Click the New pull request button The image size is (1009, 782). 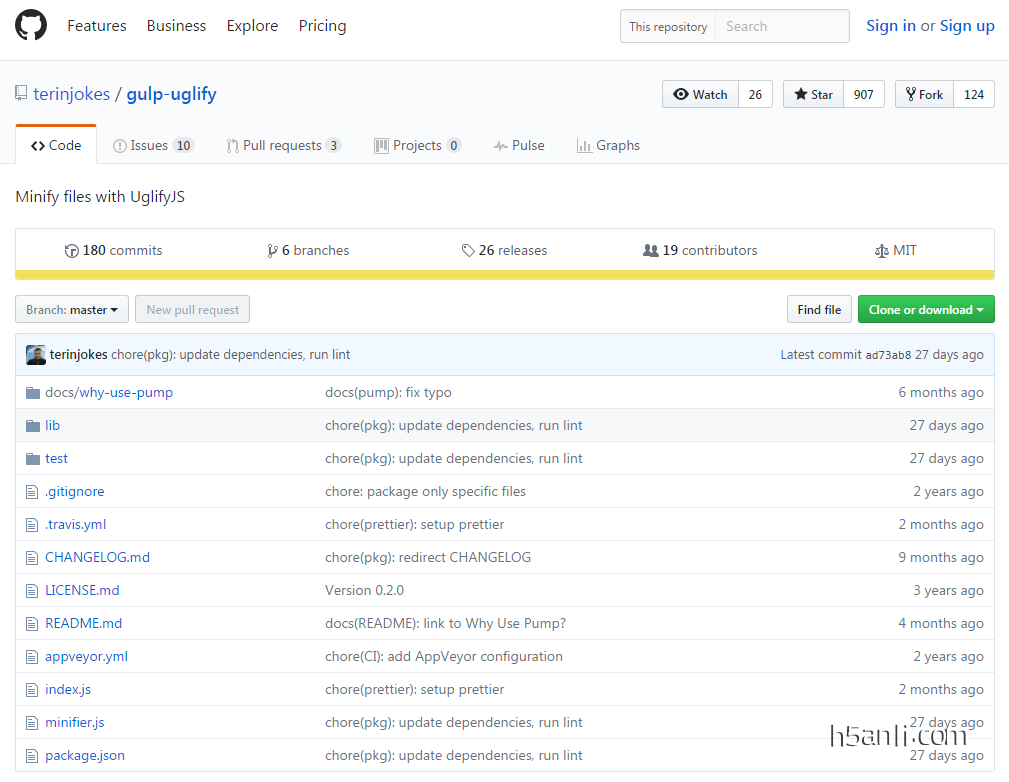click(x=192, y=310)
